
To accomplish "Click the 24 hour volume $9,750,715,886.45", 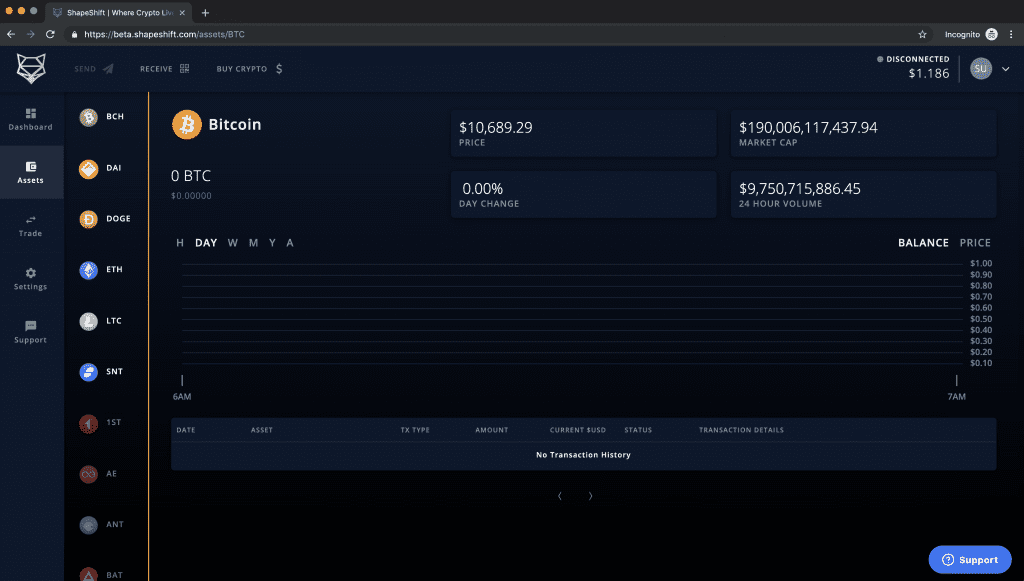I will click(799, 189).
